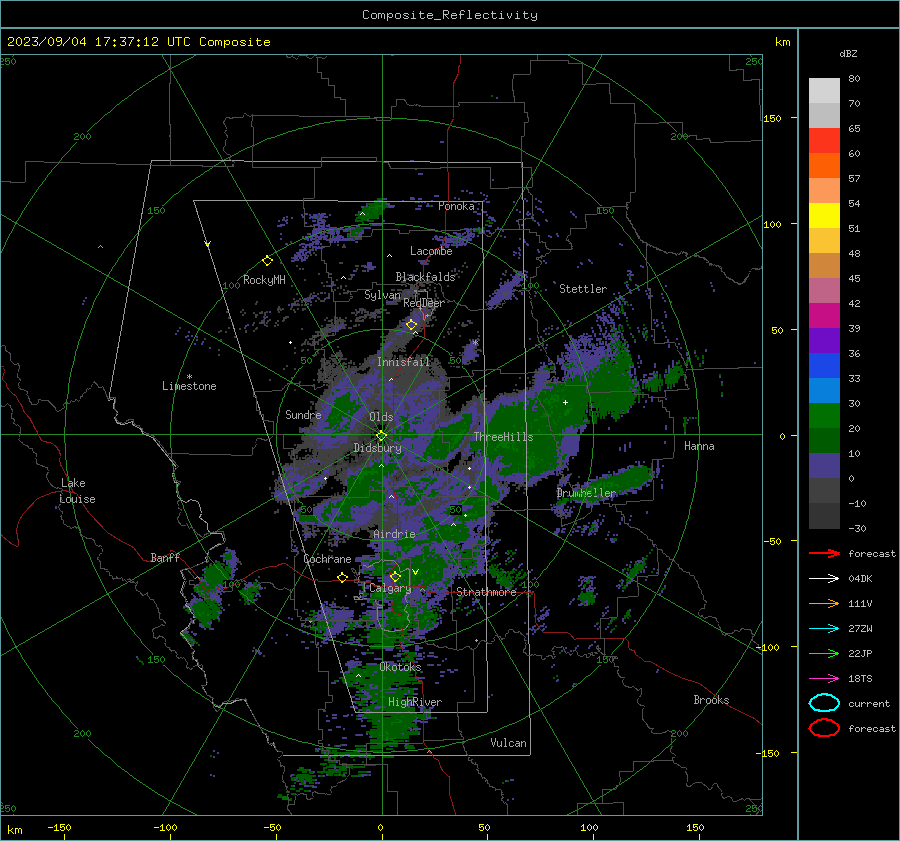
Task: Click the RockyMH label
Action: pyautogui.click(x=264, y=280)
